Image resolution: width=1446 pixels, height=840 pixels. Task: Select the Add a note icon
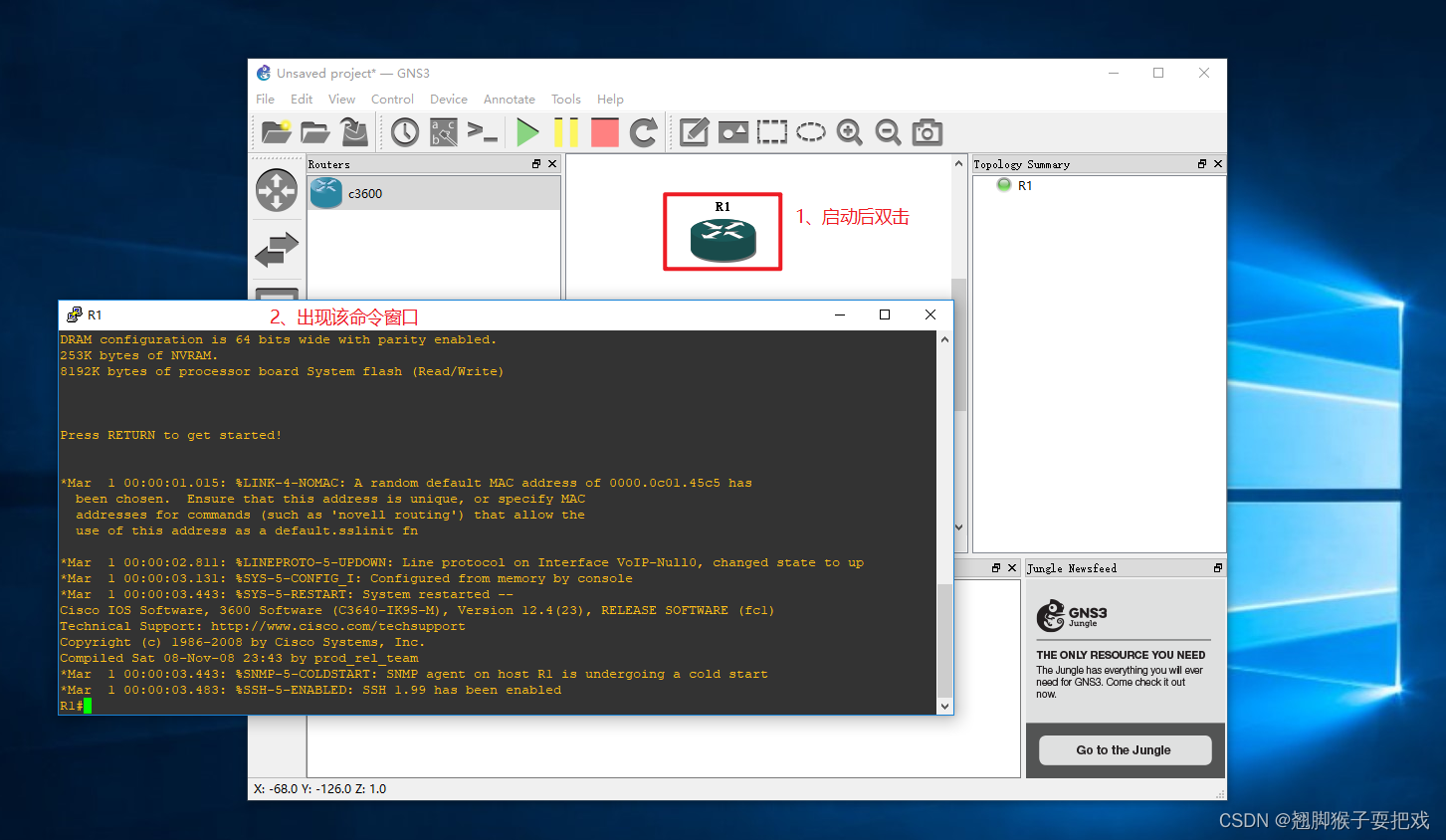click(694, 131)
